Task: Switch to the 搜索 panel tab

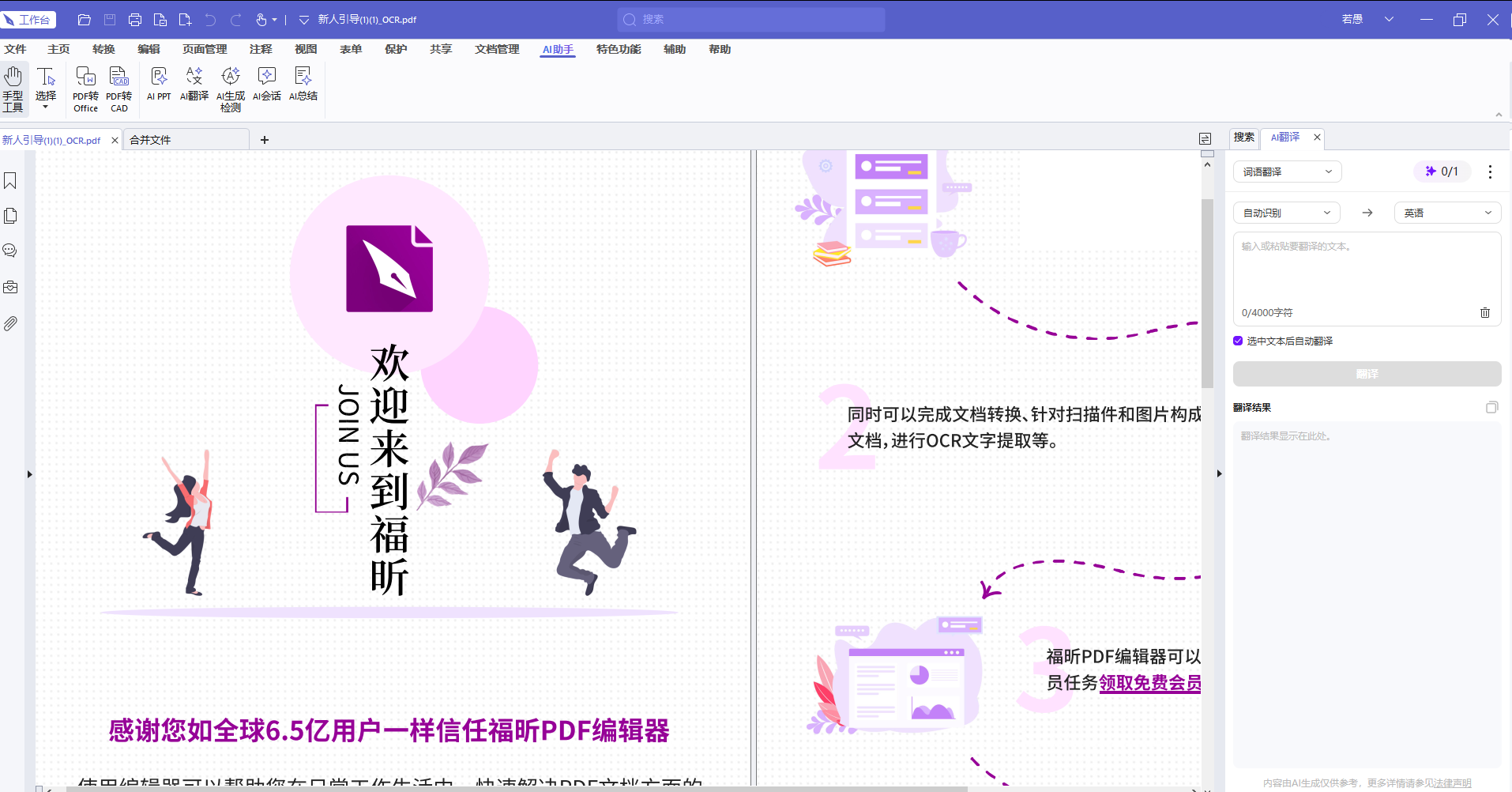Action: (x=1244, y=138)
